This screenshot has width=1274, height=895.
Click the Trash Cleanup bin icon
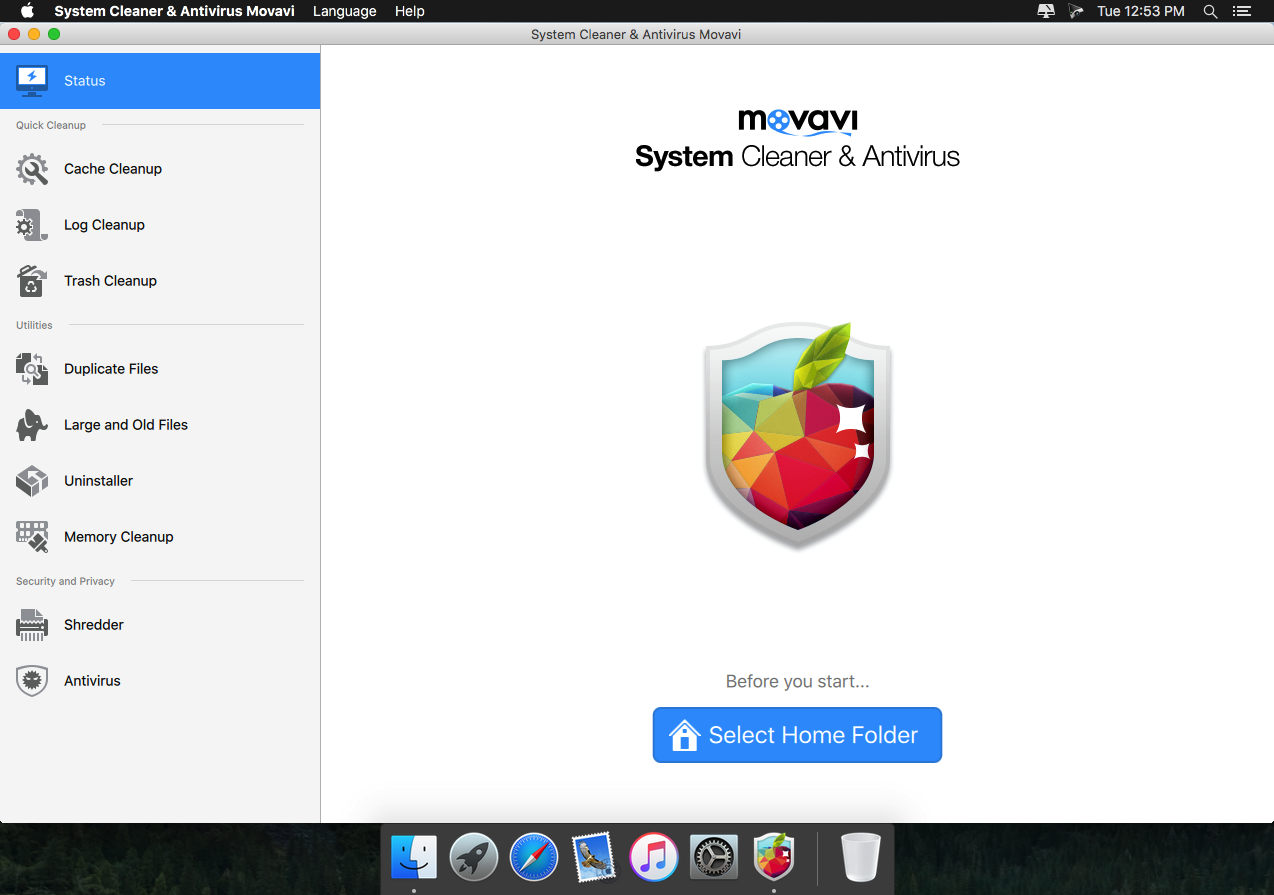(x=32, y=281)
